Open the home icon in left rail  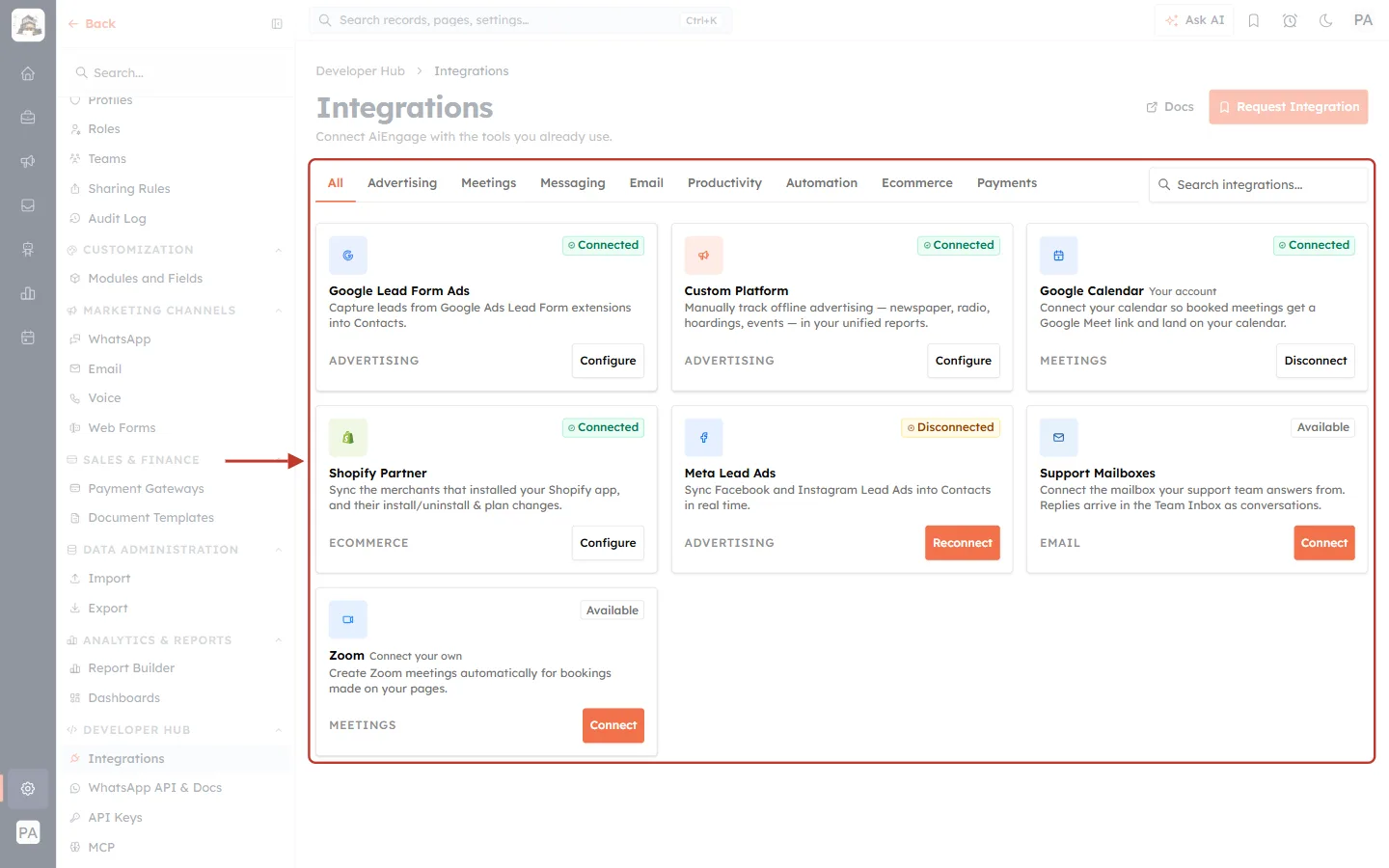coord(28,73)
